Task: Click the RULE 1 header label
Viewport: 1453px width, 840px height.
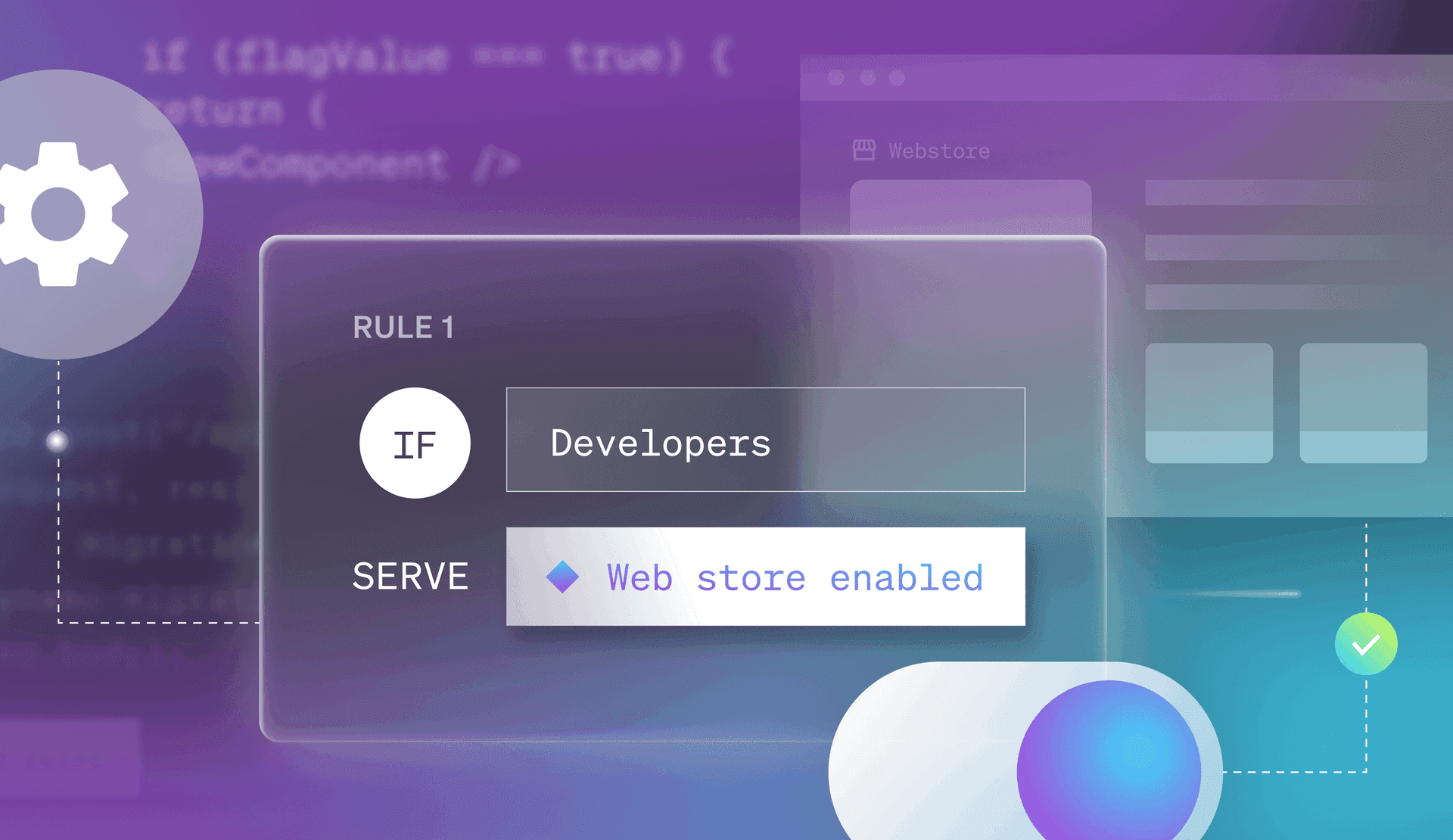Action: click(404, 327)
